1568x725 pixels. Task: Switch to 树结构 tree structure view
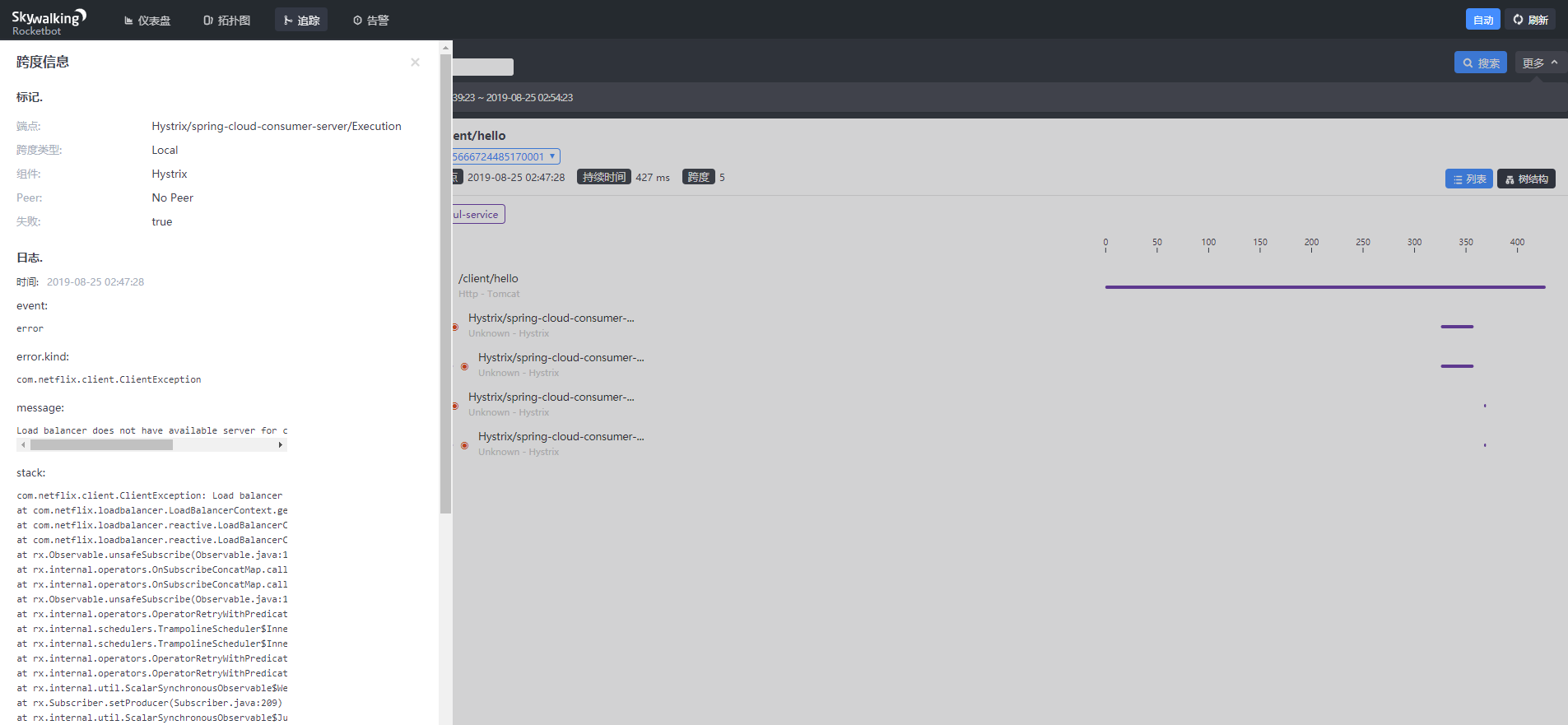[1526, 179]
